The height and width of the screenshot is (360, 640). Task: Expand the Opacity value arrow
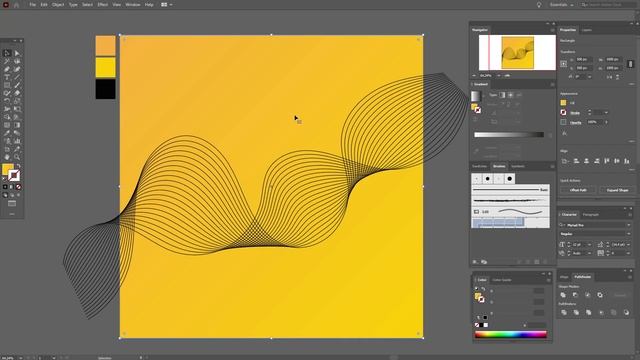[606, 122]
